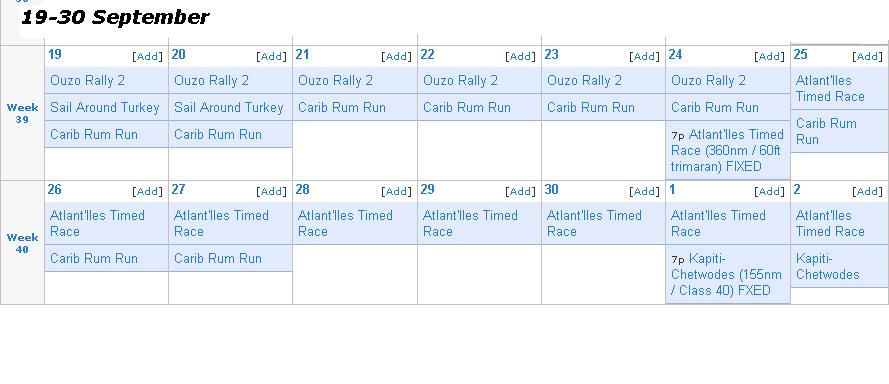889x384 pixels.
Task: Click the [Add] link for day 24
Action: click(x=769, y=56)
